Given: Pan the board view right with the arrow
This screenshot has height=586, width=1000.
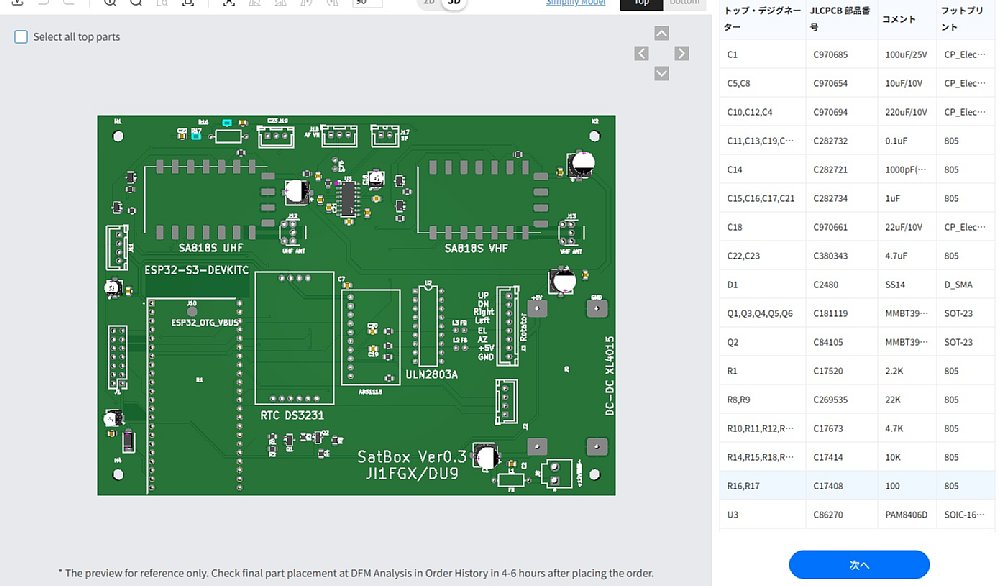Looking at the screenshot, I should click(x=682, y=54).
